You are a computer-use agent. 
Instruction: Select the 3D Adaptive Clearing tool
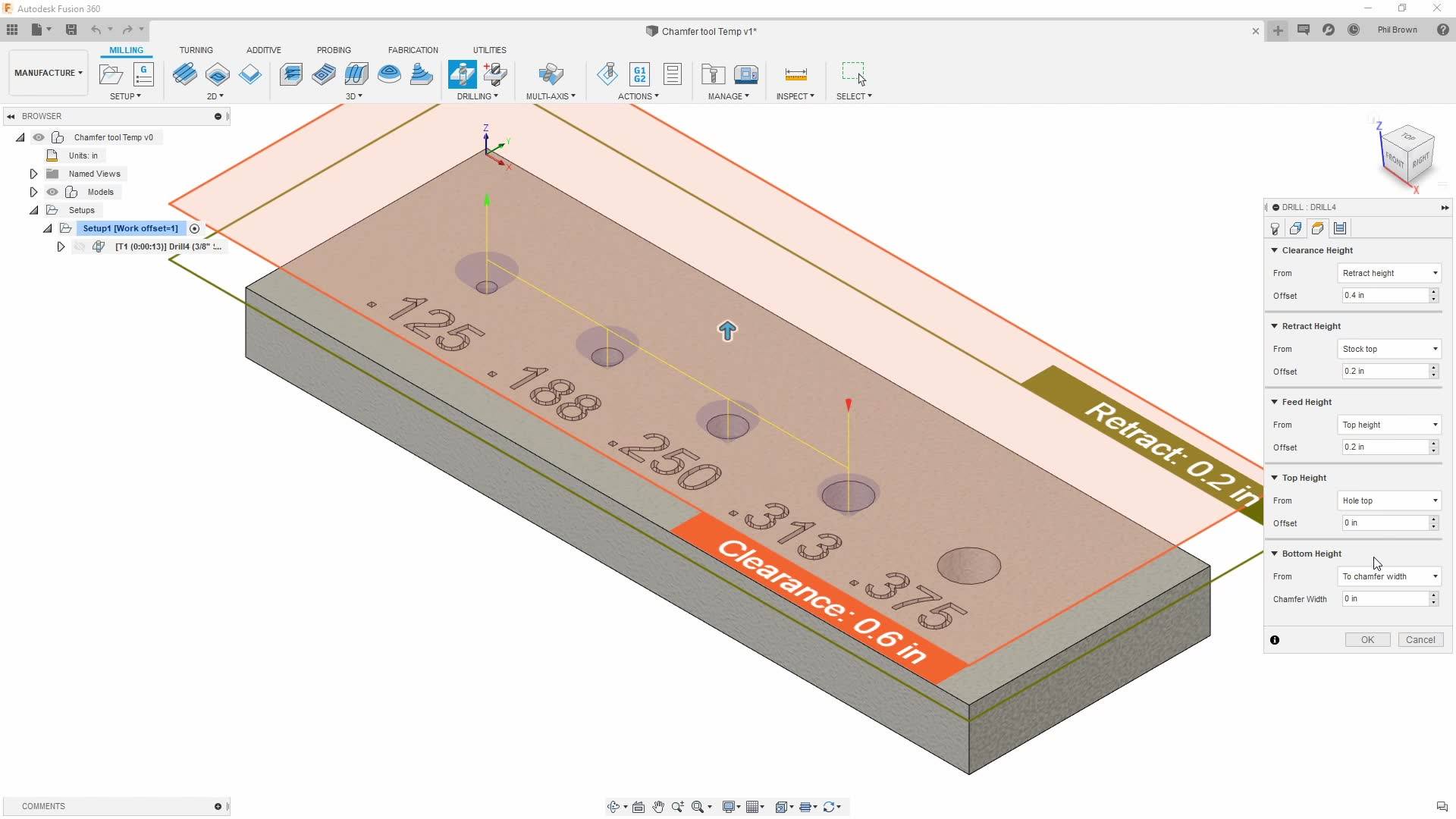(x=291, y=74)
